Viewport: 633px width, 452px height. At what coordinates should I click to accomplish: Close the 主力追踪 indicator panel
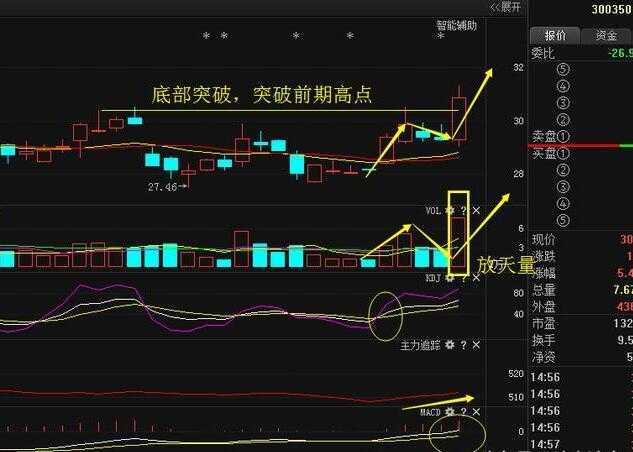click(x=476, y=345)
